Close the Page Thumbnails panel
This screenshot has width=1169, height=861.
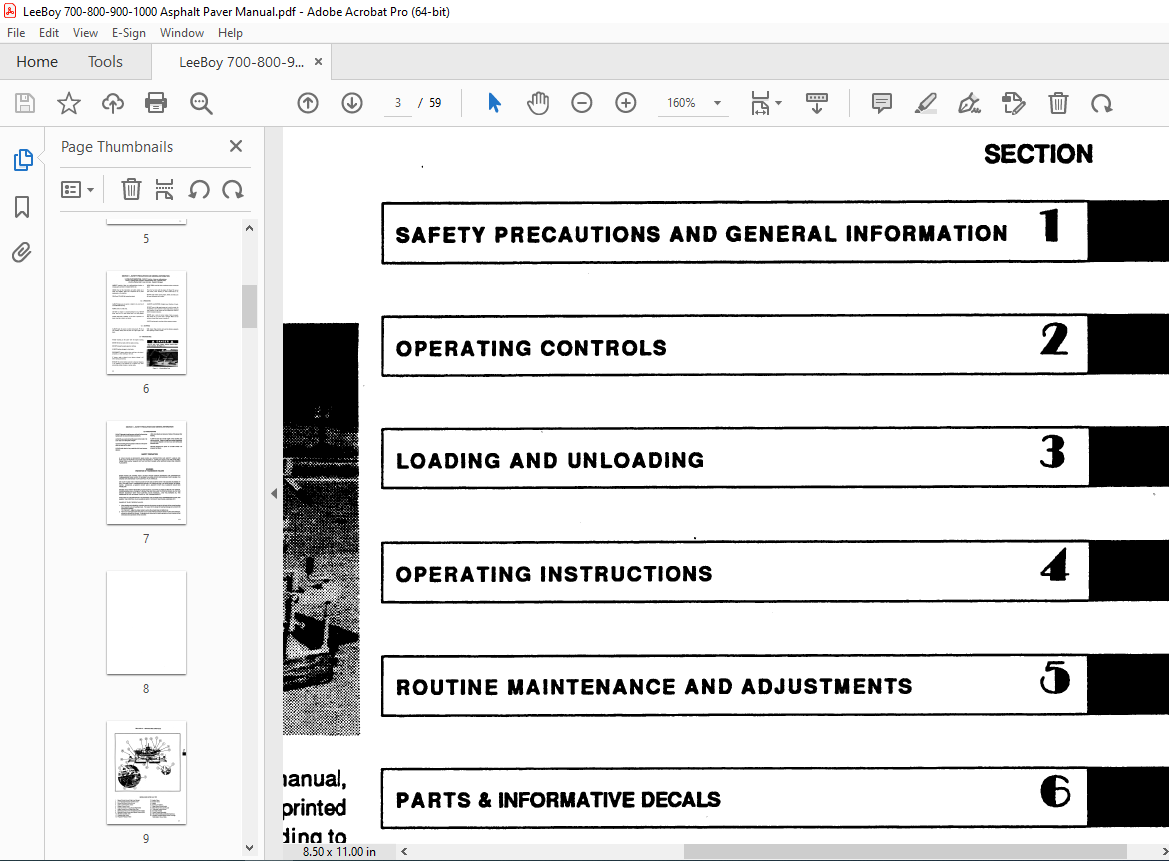236,146
